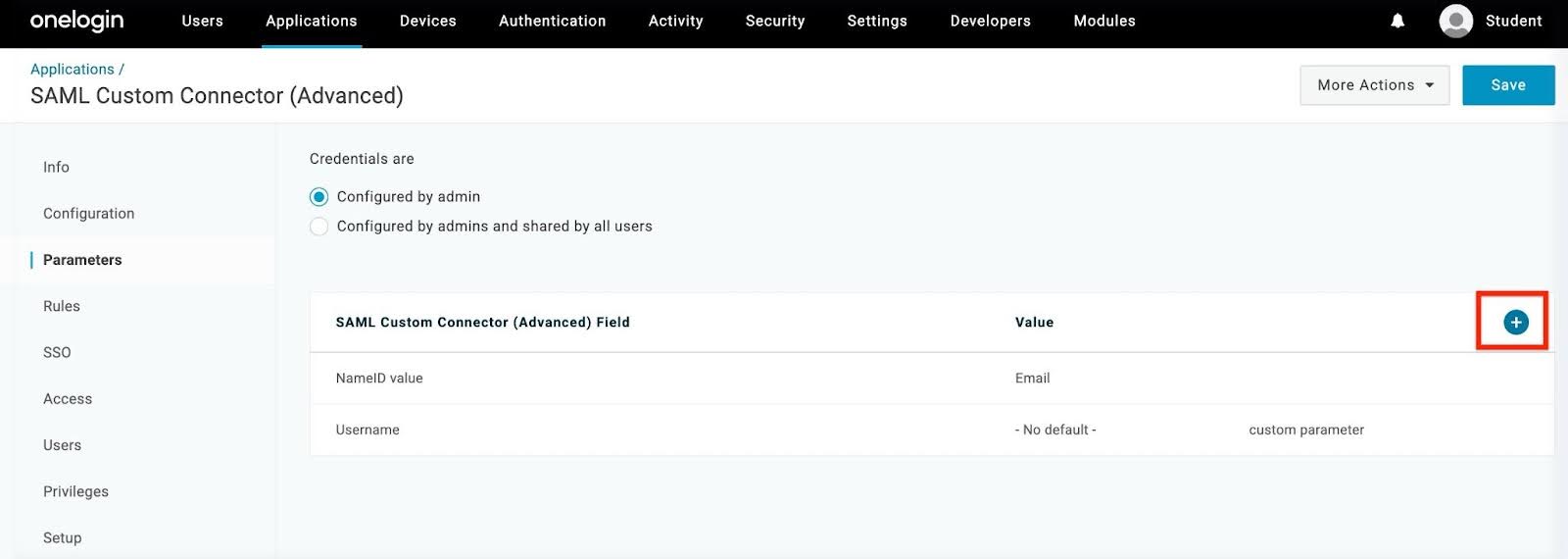Screen dimensions: 1568x559
Task: Switch to the Setup side tab
Action: (x=62, y=537)
